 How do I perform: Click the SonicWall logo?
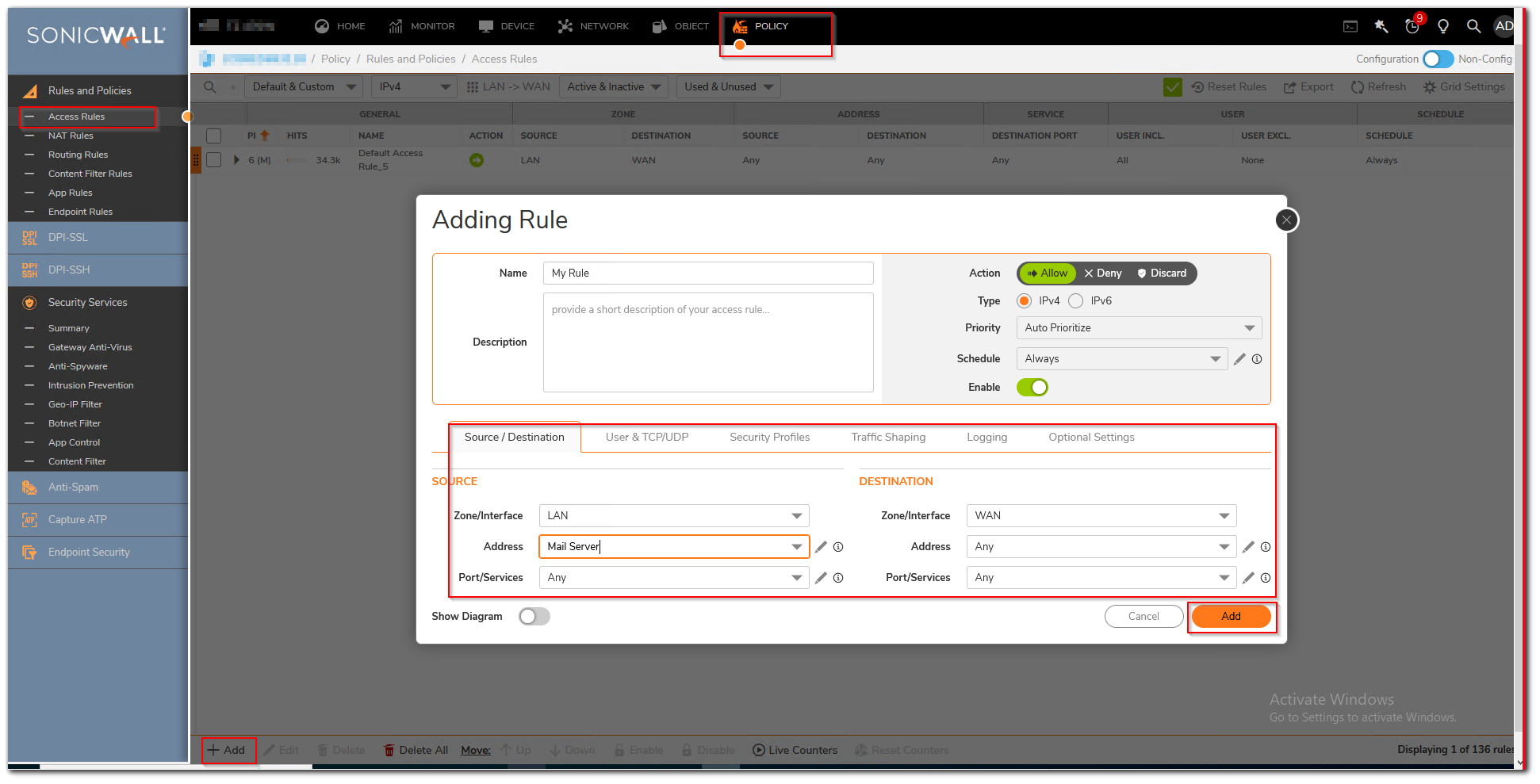pos(96,36)
